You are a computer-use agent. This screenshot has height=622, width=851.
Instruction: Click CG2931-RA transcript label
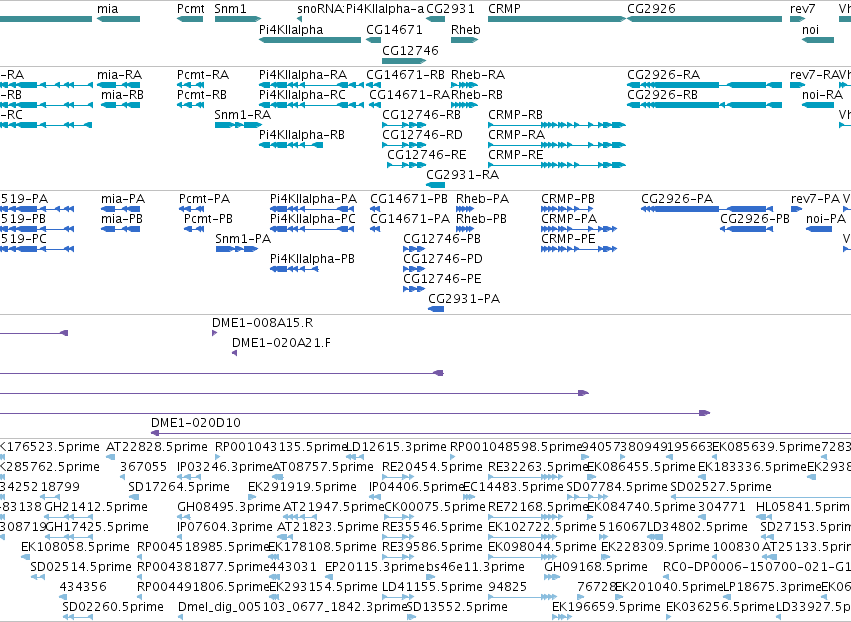462,175
